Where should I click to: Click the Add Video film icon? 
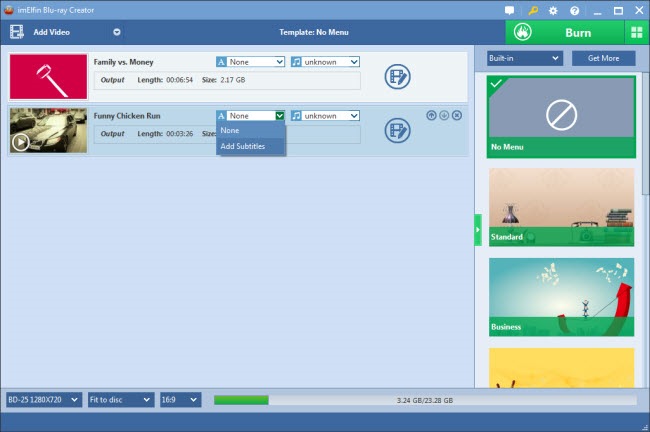tap(17, 32)
